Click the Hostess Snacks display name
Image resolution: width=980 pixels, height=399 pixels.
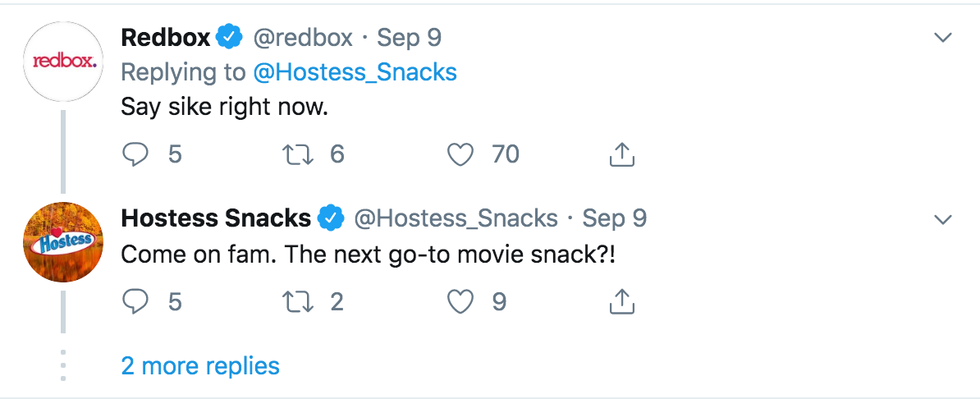pyautogui.click(x=216, y=218)
